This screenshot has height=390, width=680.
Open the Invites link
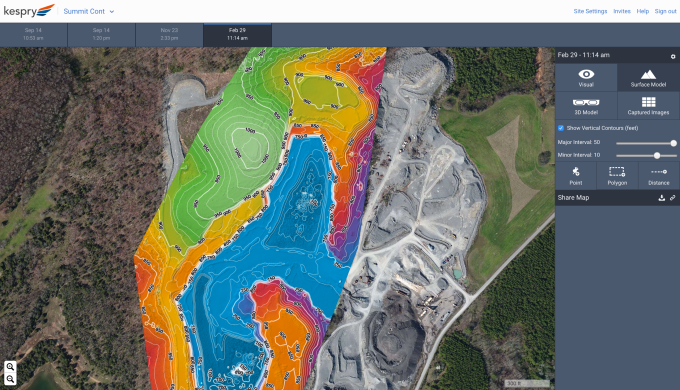tap(622, 11)
